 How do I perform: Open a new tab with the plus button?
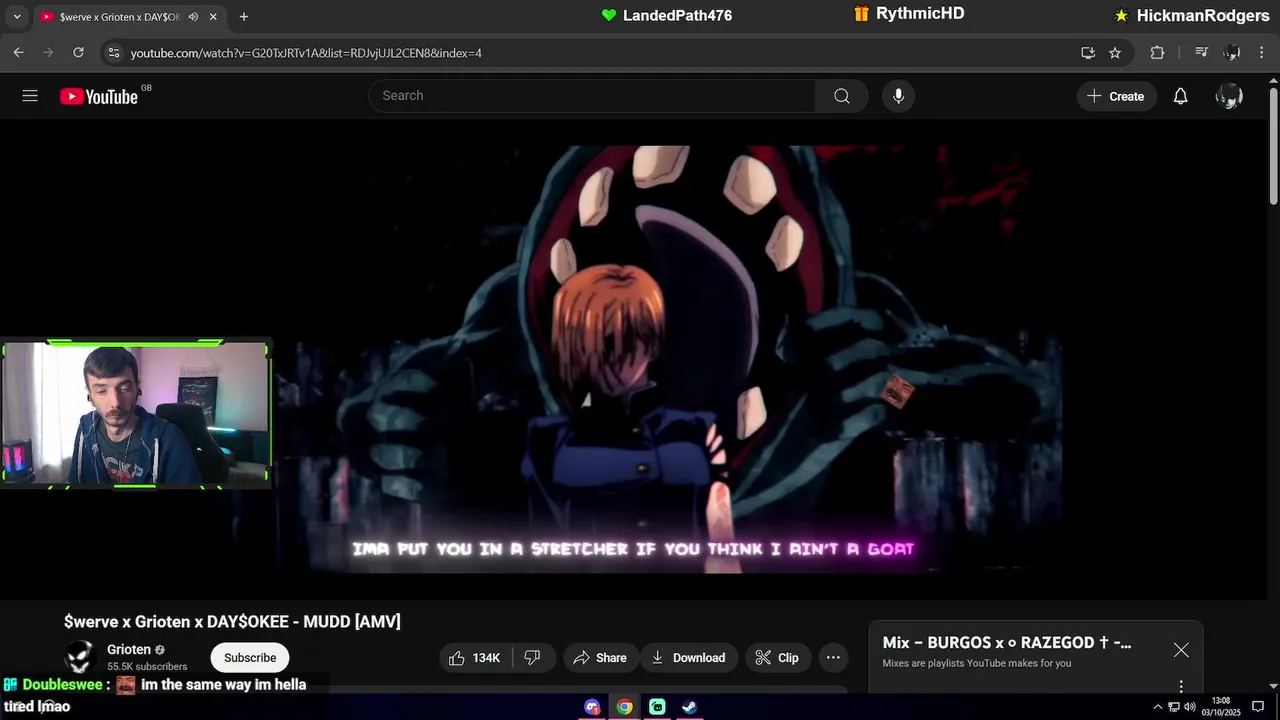(x=243, y=17)
